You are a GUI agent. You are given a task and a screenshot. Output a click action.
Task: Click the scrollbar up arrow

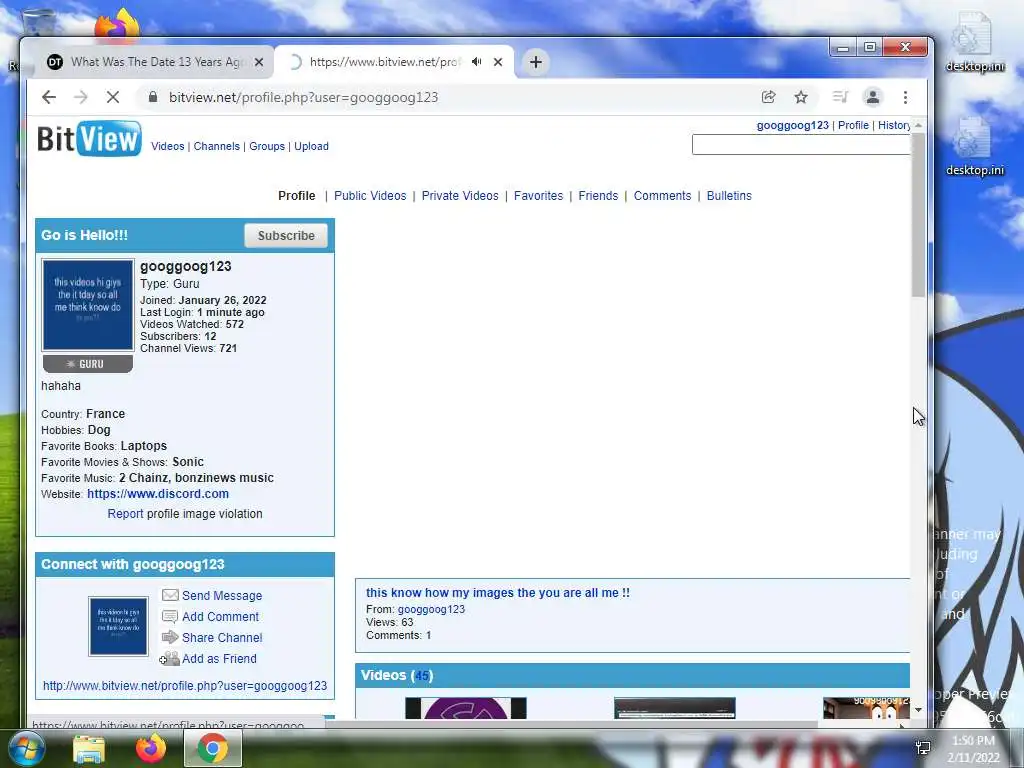pos(918,125)
